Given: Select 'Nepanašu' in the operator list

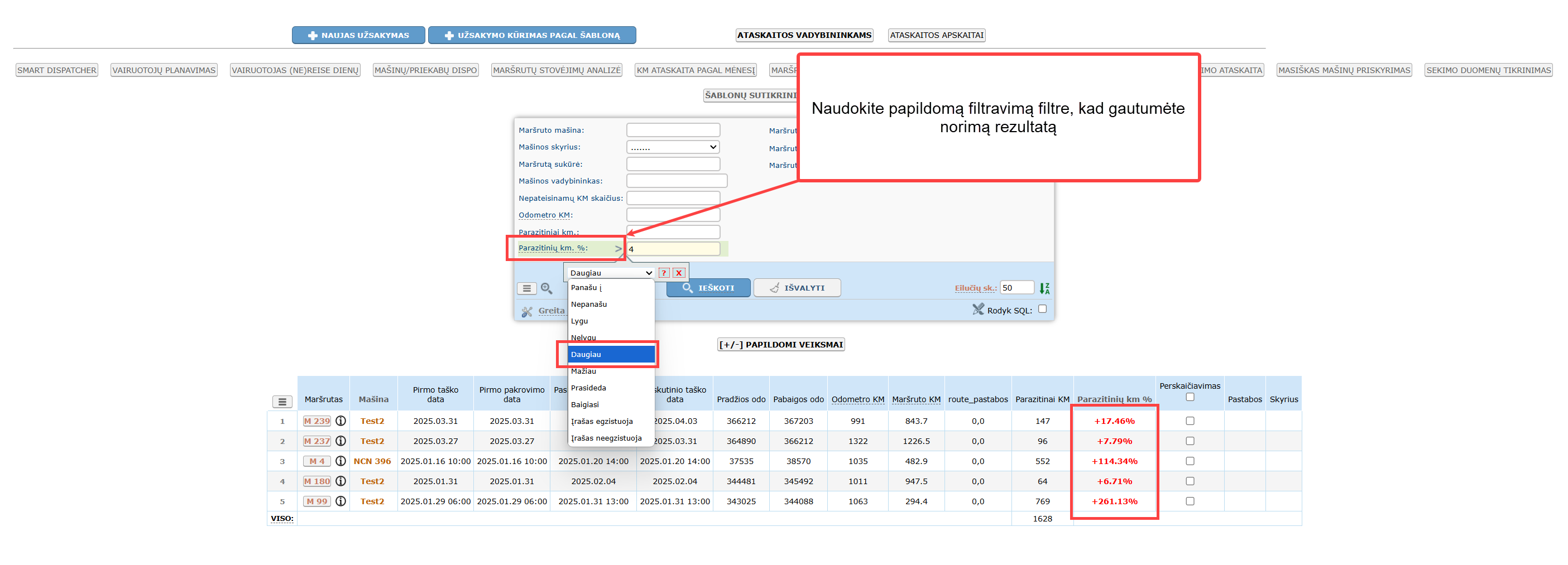Looking at the screenshot, I should [611, 304].
